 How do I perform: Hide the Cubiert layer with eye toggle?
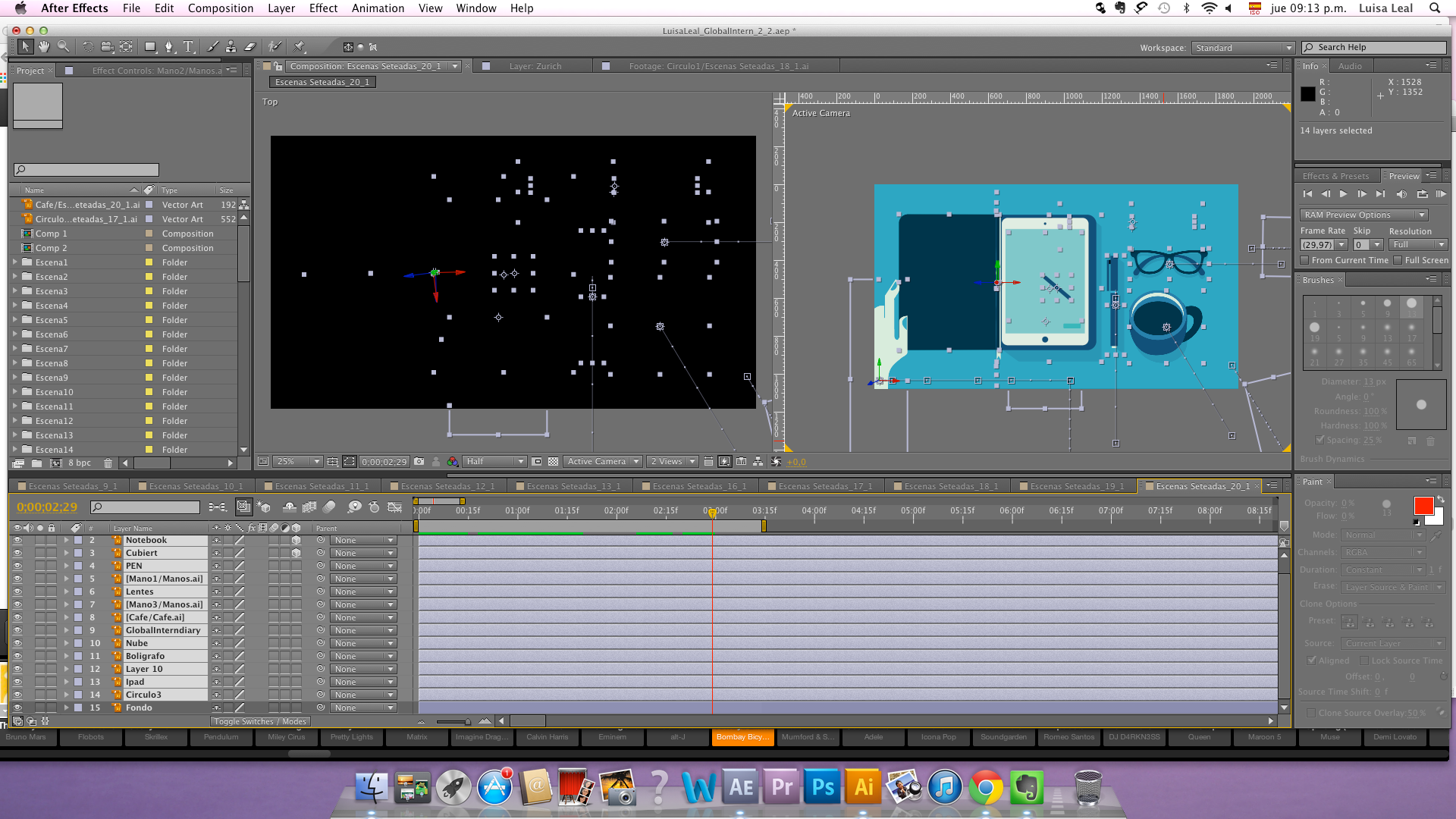17,554
